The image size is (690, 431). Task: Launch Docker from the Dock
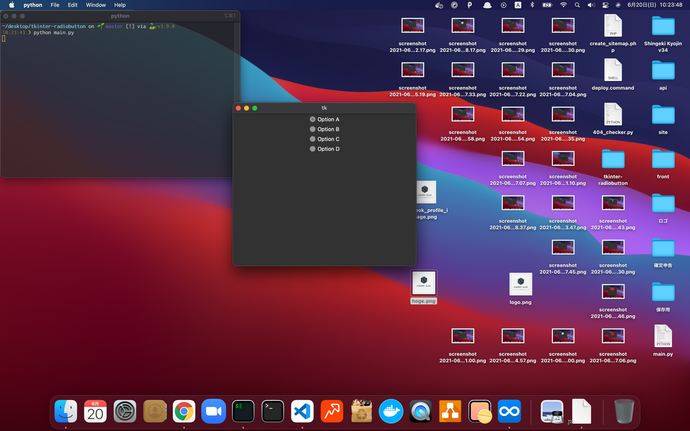(x=391, y=411)
